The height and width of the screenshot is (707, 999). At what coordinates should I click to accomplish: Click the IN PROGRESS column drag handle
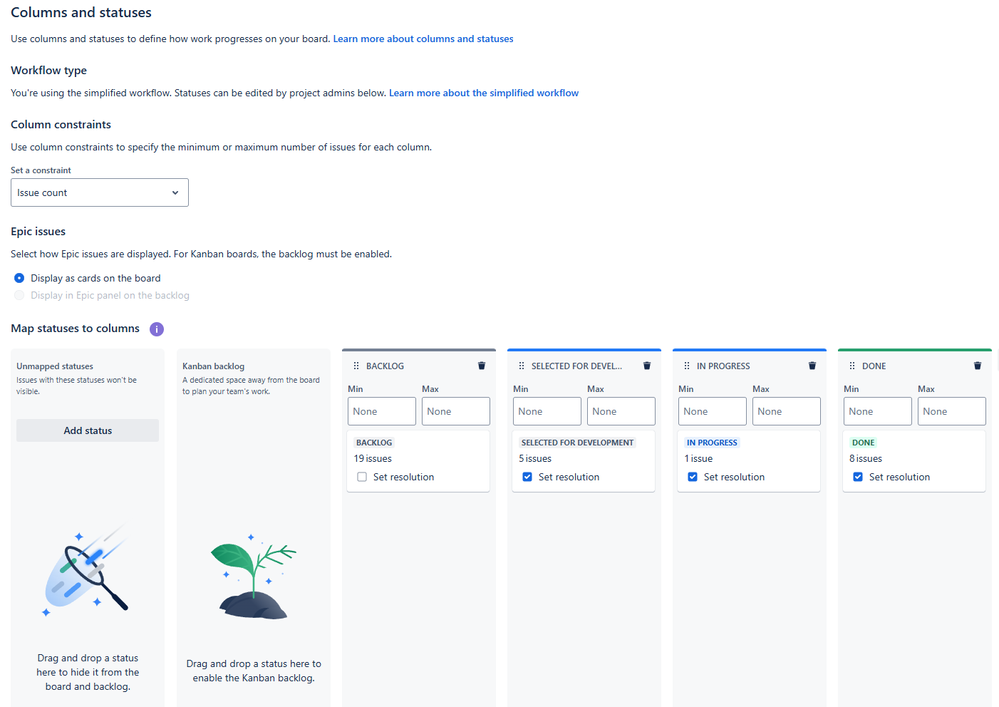[687, 366]
